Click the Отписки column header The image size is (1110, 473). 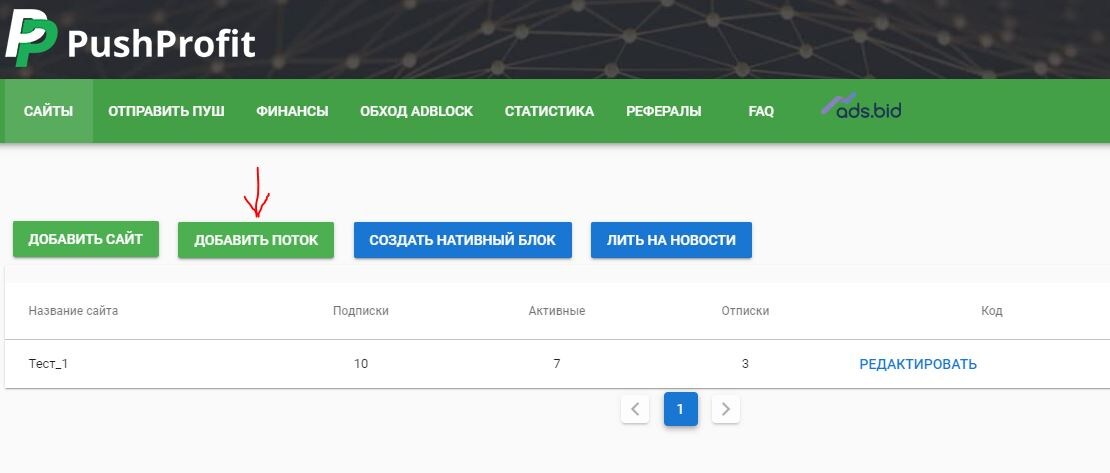[x=745, y=311]
